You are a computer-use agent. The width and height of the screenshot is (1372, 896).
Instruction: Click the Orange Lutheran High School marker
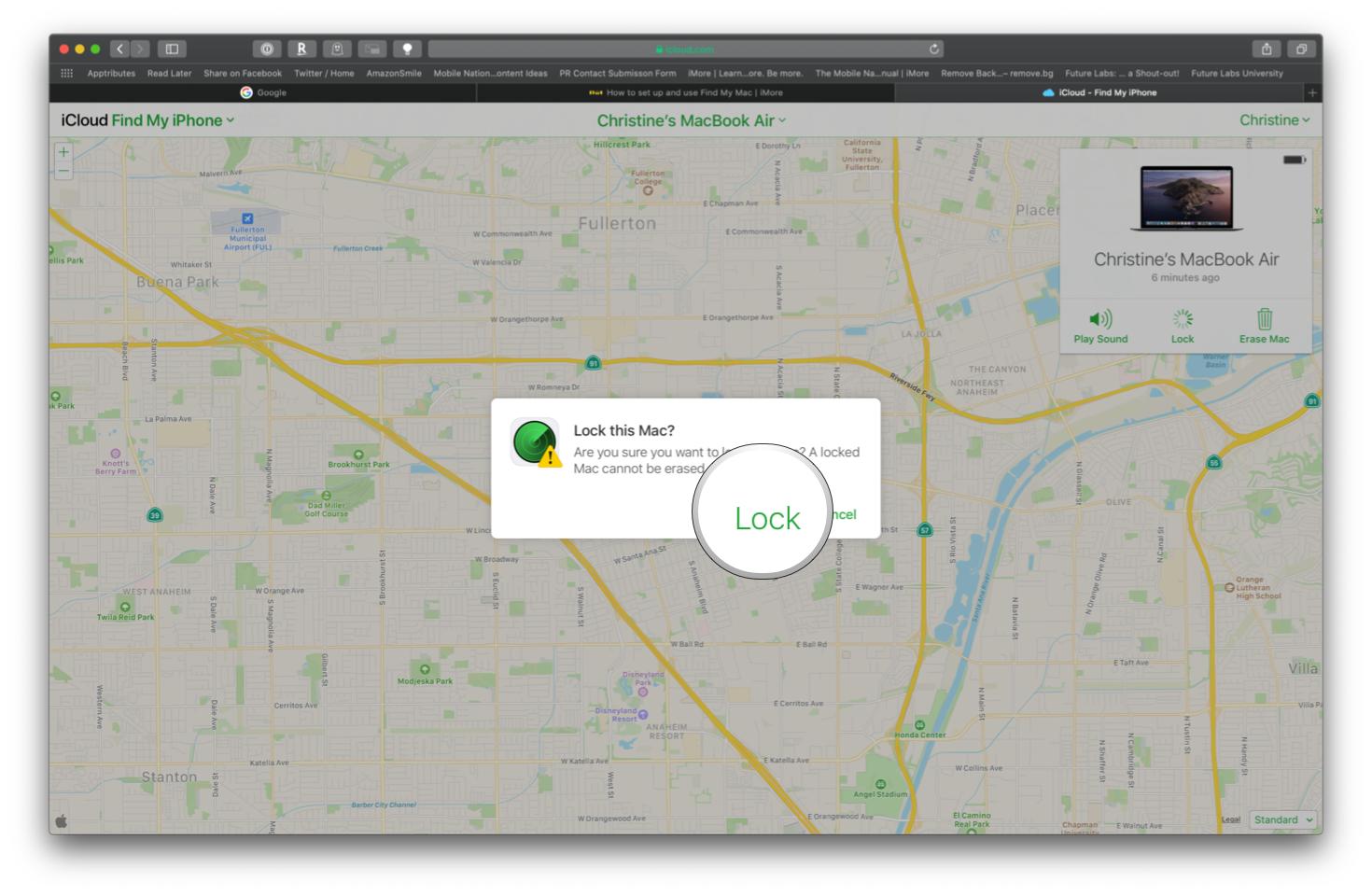click(x=1229, y=587)
